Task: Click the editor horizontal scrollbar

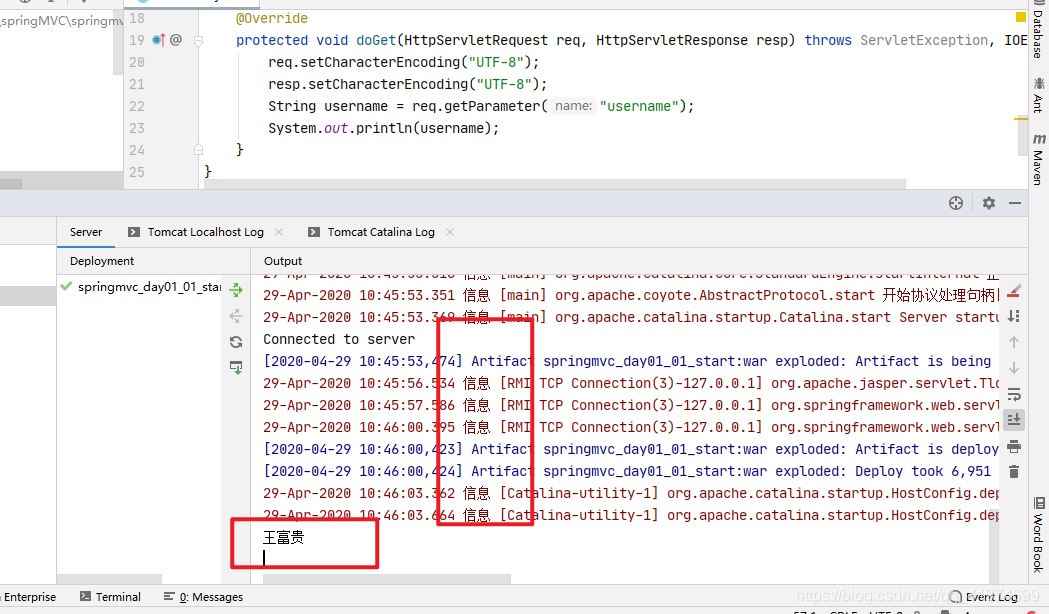Action: pyautogui.click(x=555, y=184)
